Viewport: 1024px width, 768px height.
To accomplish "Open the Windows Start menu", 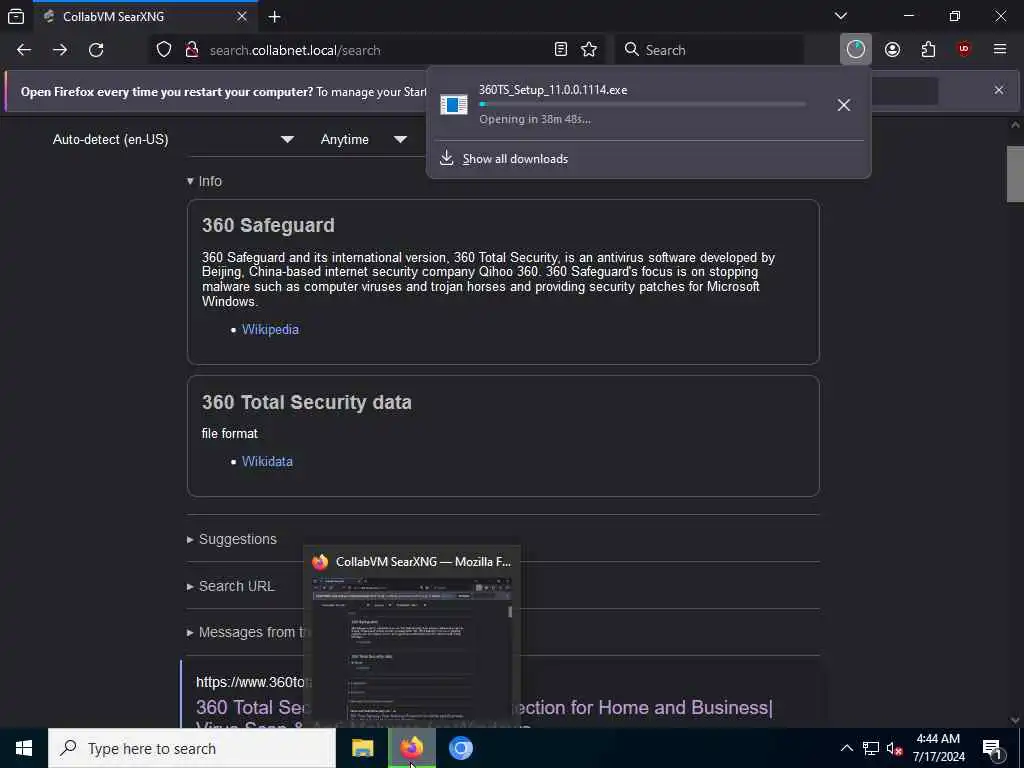I will 24,748.
